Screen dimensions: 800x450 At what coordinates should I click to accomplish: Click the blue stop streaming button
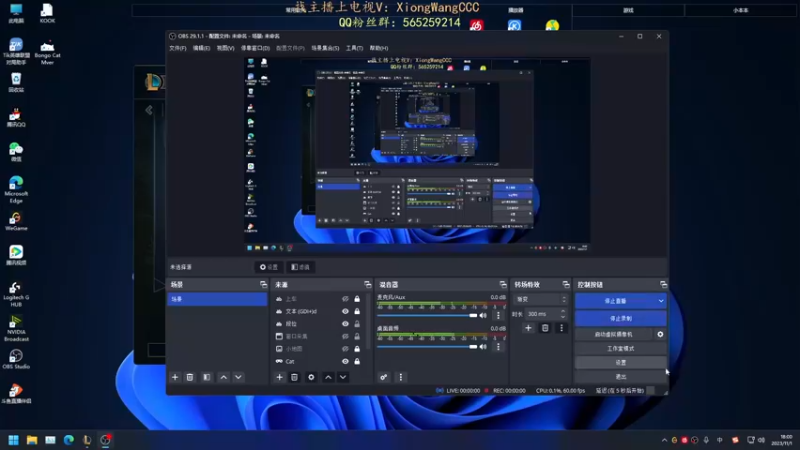point(615,301)
